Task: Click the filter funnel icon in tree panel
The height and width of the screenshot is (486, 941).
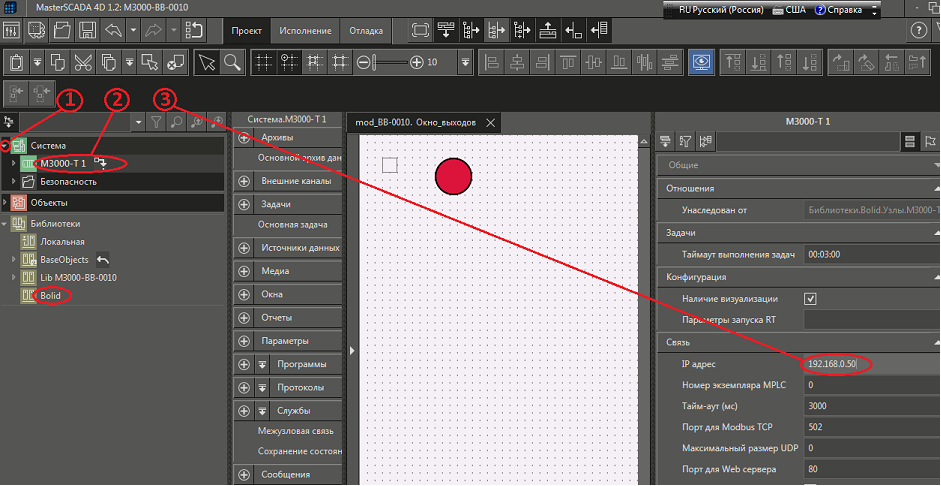Action: [156, 122]
